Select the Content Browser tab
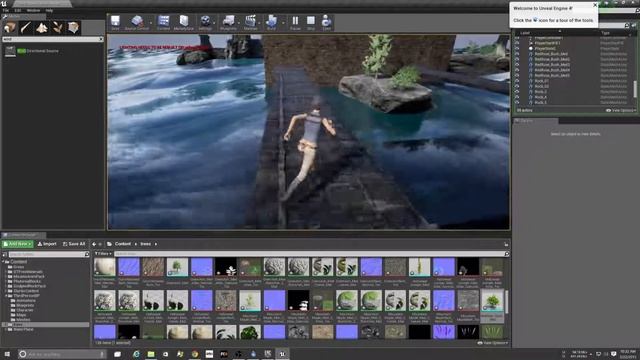This screenshot has width=640, height=360. (23, 235)
